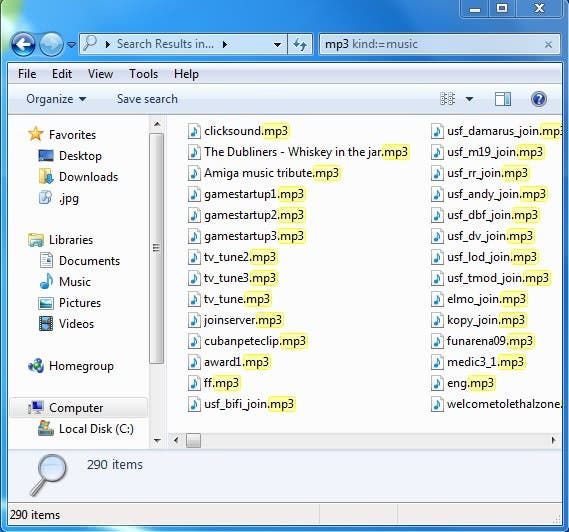569x532 pixels.
Task: Click the change view icon in toolbar
Action: coord(447,99)
